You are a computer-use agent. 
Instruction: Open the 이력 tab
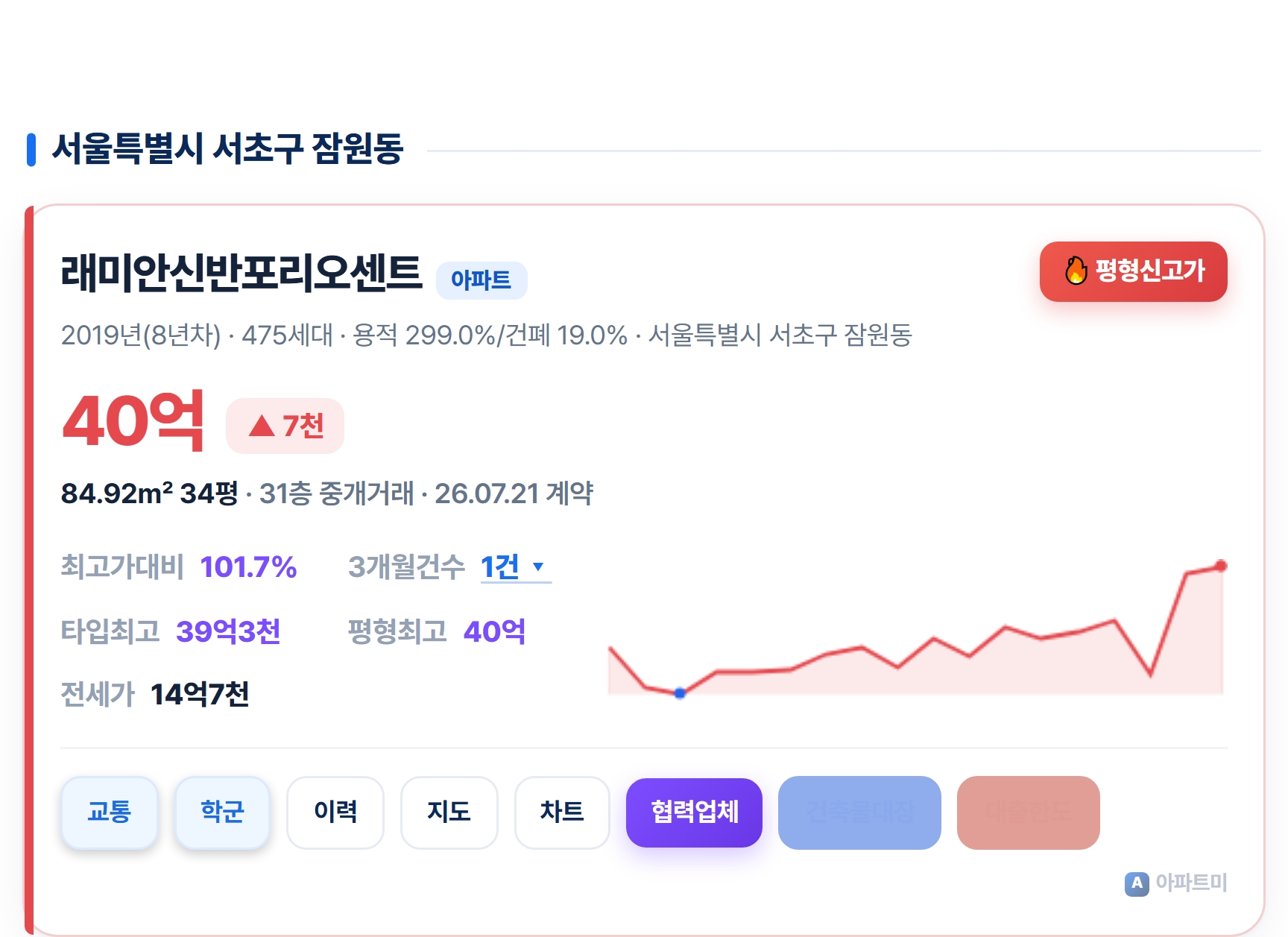point(335,812)
